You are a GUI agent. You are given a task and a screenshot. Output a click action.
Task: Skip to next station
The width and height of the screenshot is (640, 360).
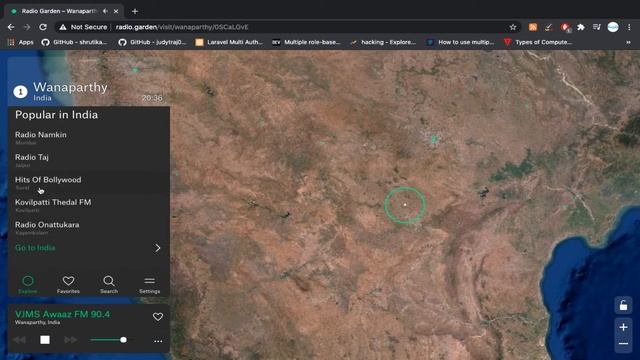[x=70, y=340]
